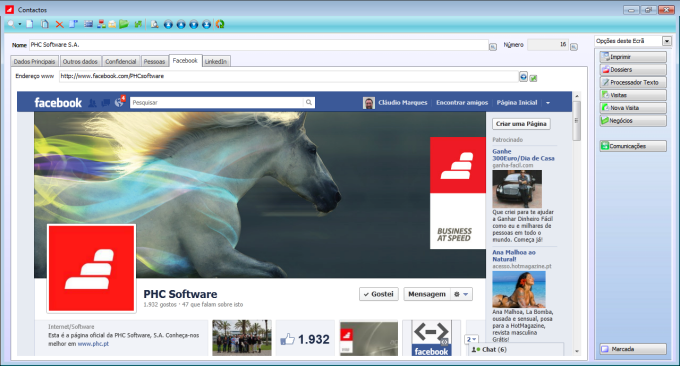
Task: Click the Gostei like button
Action: coord(379,294)
